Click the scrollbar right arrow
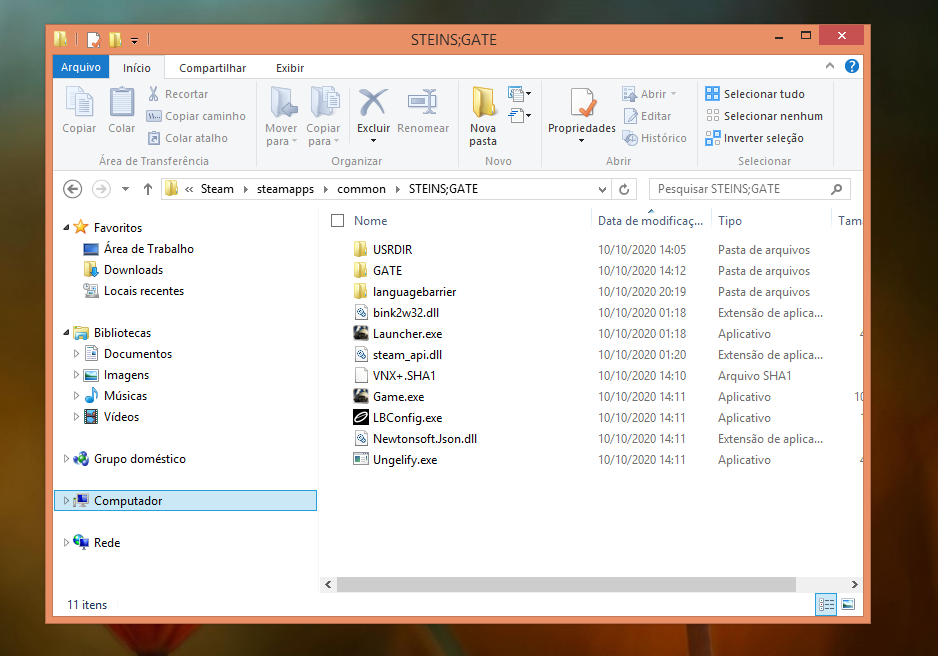The width and height of the screenshot is (938, 656). click(854, 584)
